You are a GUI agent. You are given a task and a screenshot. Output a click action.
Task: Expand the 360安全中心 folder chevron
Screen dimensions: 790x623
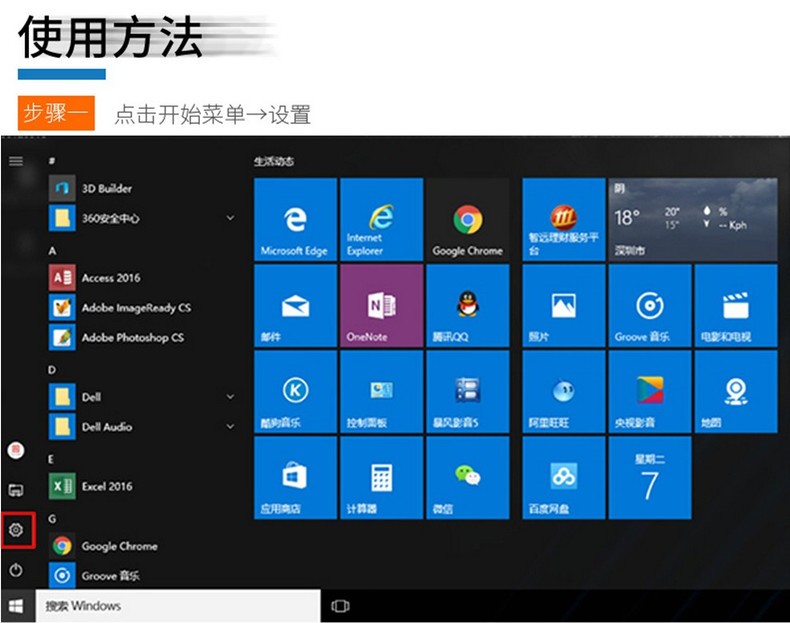(x=230, y=218)
